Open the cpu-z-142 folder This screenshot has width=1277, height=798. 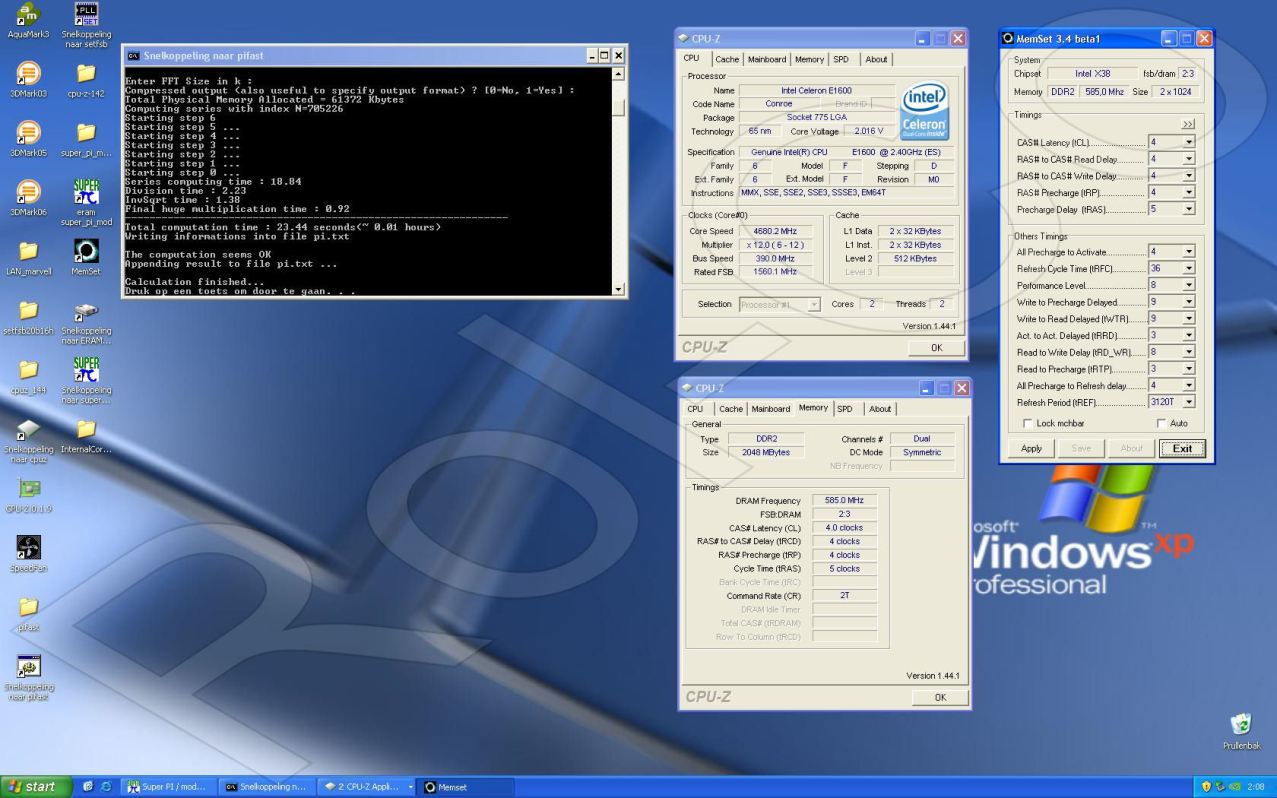[x=86, y=79]
